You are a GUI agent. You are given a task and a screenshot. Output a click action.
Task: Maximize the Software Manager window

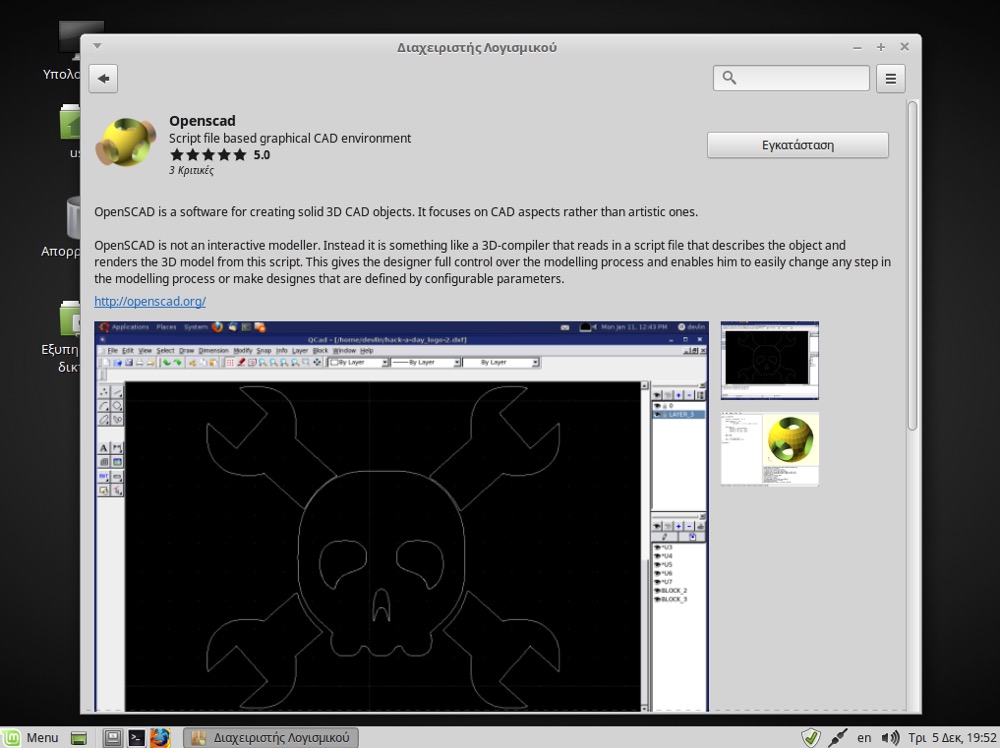point(881,47)
